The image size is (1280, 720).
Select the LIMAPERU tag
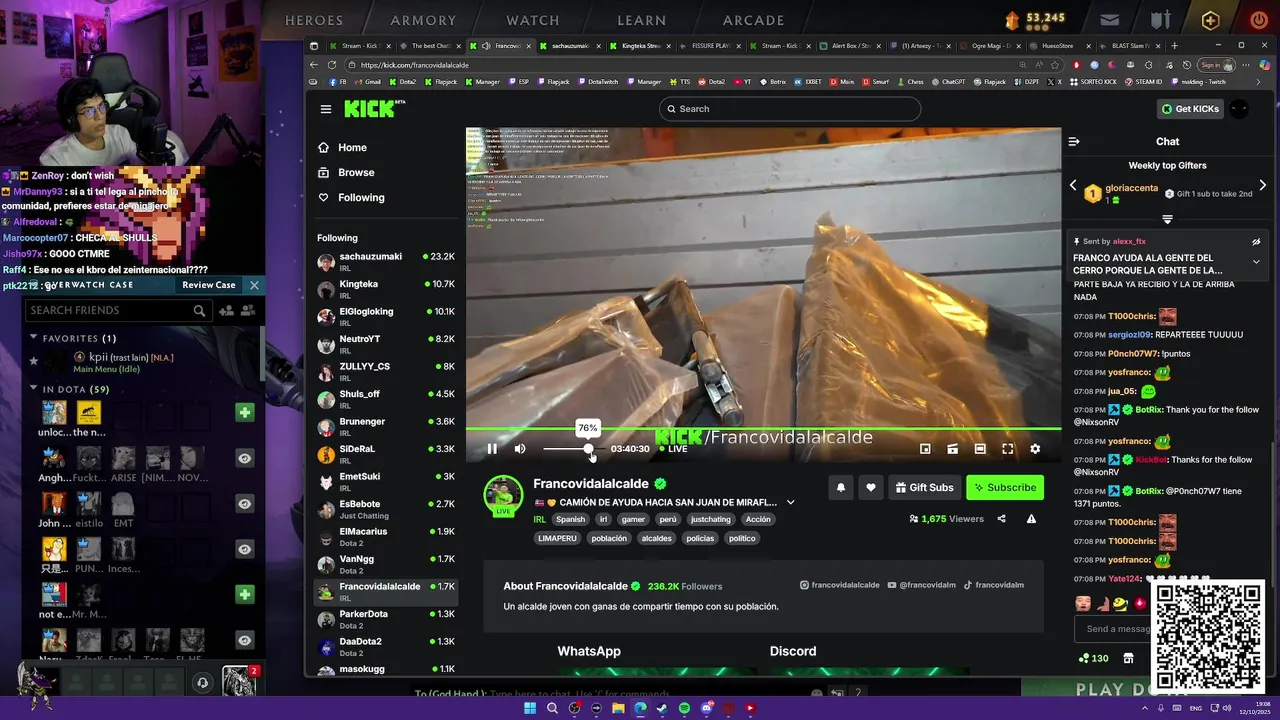tap(557, 539)
